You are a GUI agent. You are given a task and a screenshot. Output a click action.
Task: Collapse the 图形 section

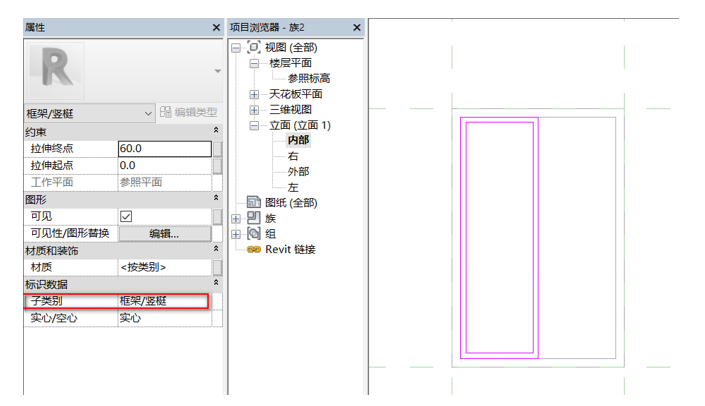pyautogui.click(x=216, y=198)
